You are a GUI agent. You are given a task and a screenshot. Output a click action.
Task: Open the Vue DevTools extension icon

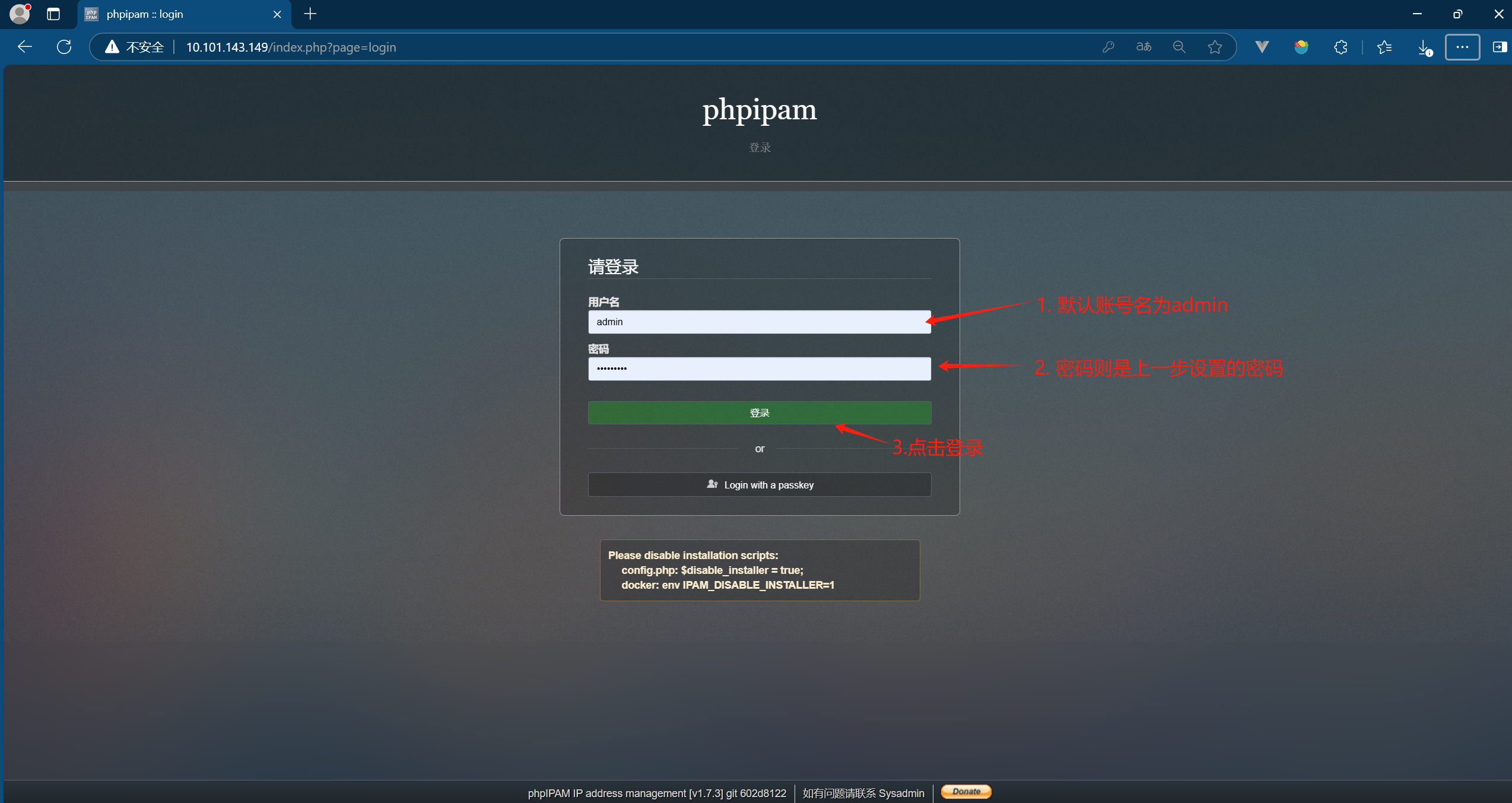coord(1262,47)
